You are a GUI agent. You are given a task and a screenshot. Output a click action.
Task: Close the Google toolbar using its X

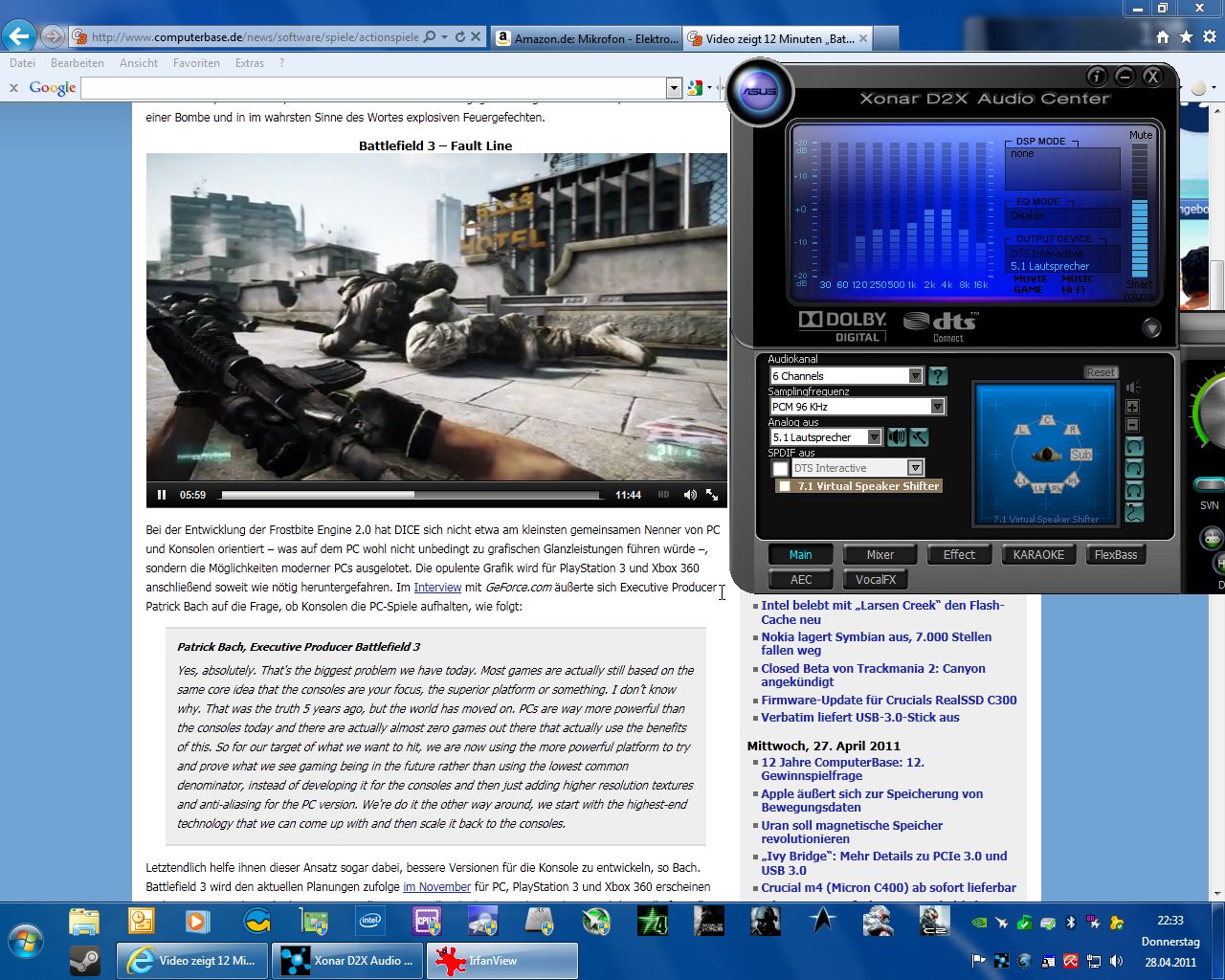click(x=13, y=87)
